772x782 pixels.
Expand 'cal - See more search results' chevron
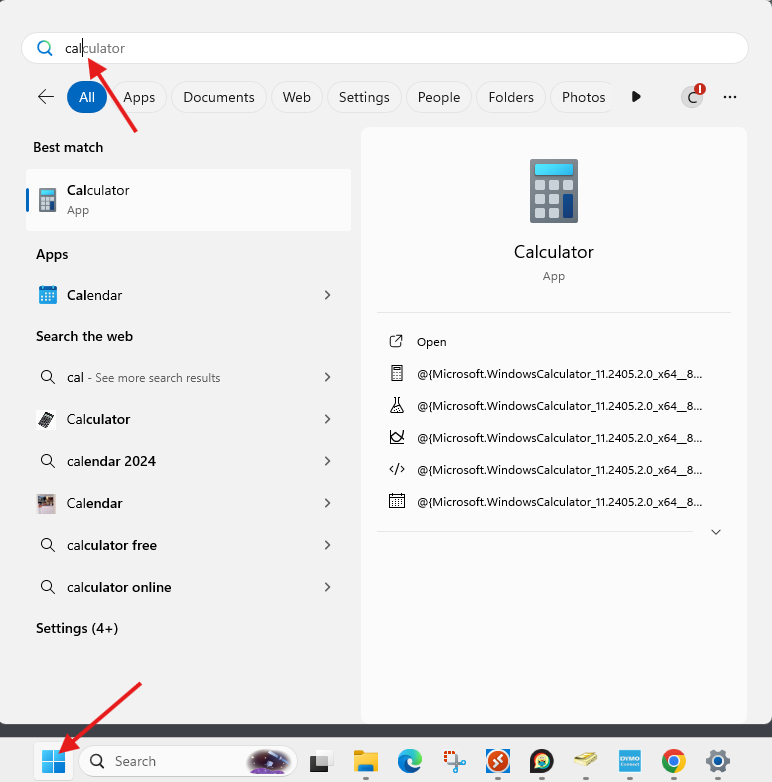coord(328,377)
